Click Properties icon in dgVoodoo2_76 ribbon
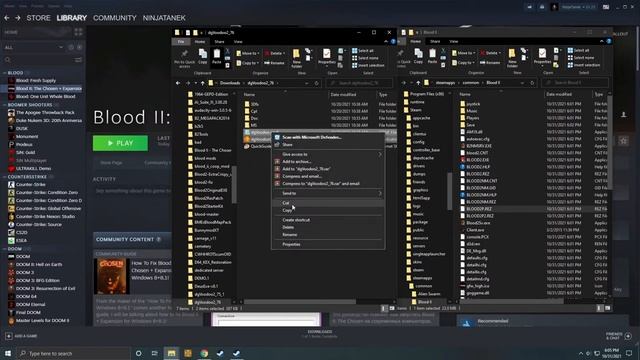 pos(327,57)
